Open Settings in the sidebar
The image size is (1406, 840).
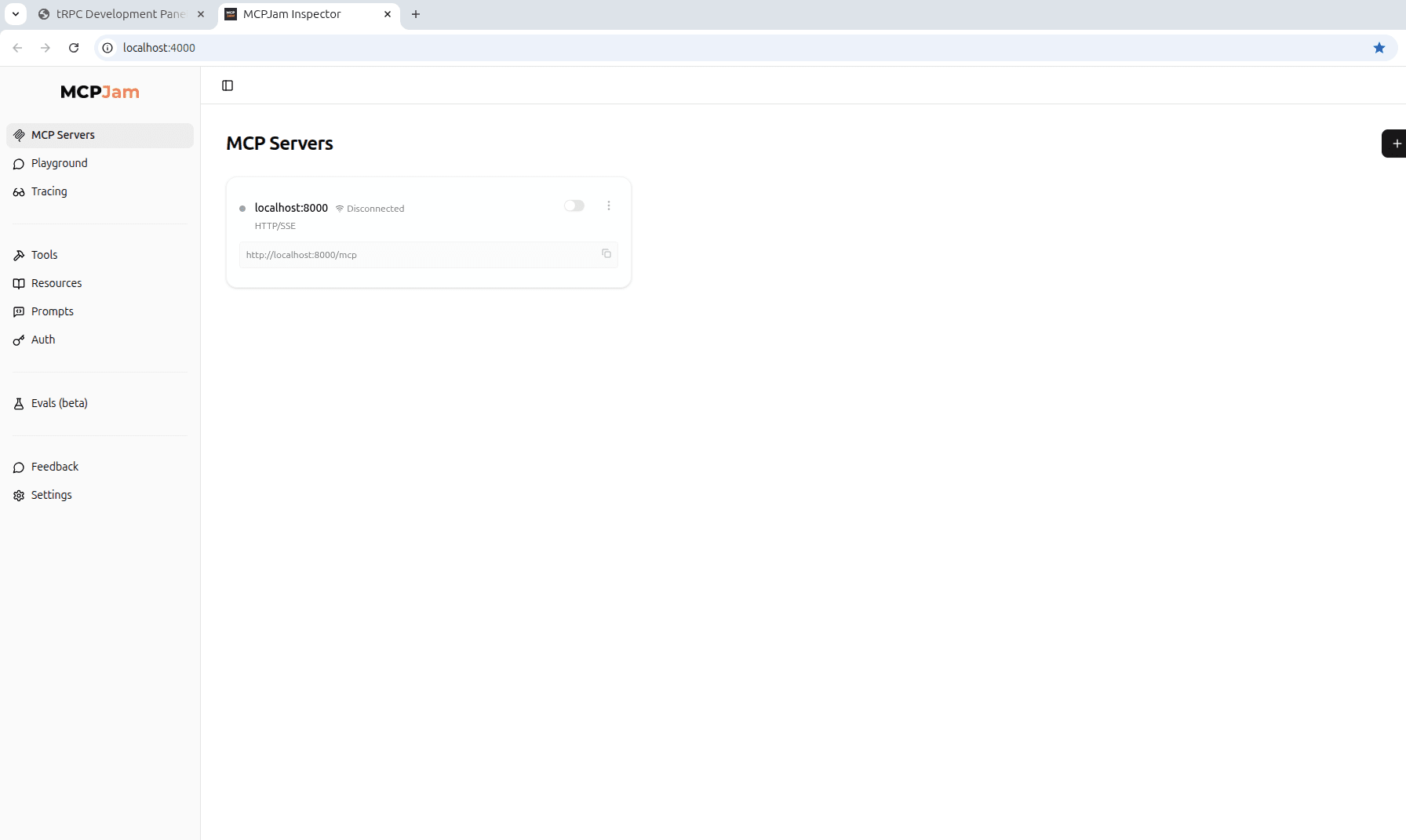click(x=100, y=495)
